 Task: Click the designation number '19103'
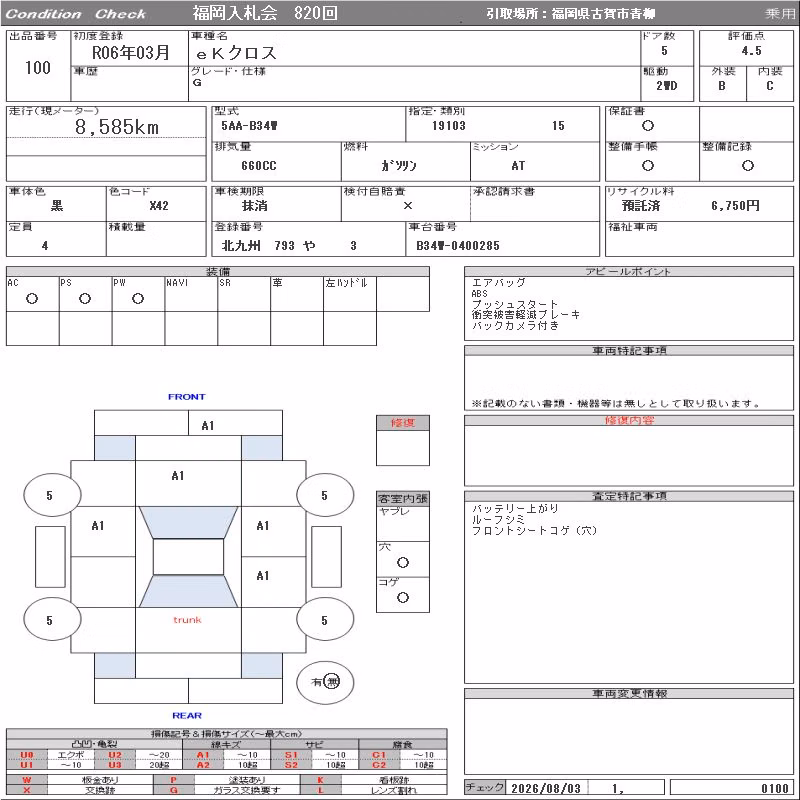click(x=448, y=126)
